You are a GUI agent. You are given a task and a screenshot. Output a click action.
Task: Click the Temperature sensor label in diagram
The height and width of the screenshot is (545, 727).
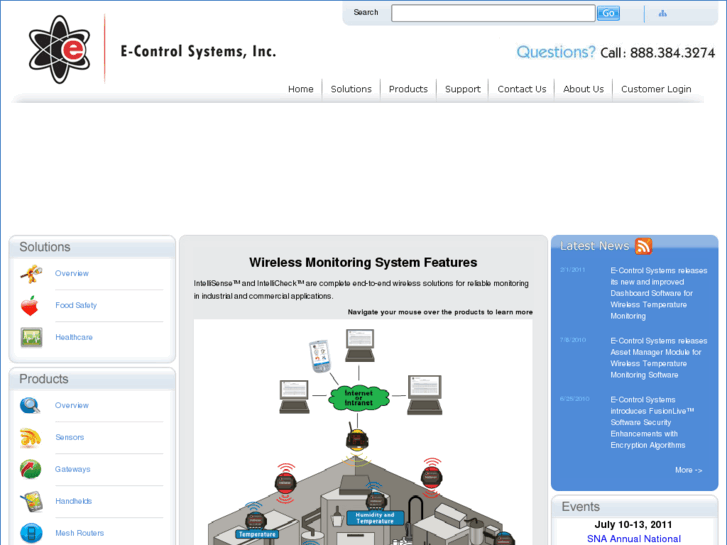(257, 534)
